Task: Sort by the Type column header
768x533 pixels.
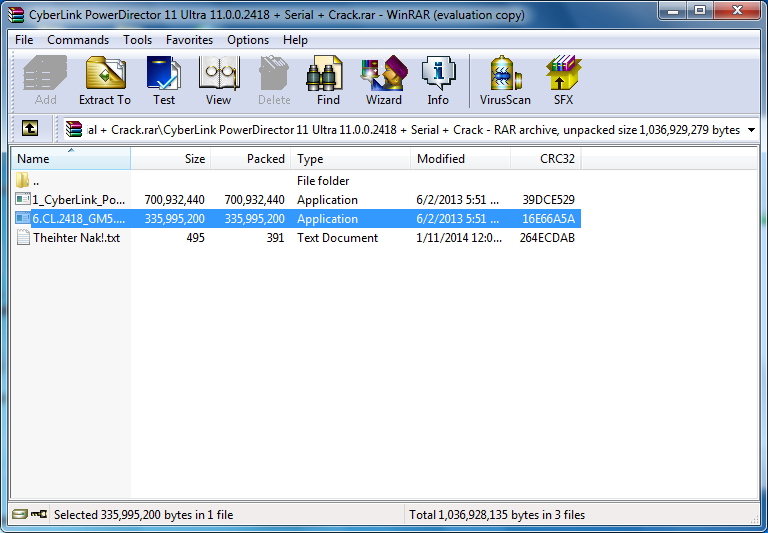Action: coord(351,159)
